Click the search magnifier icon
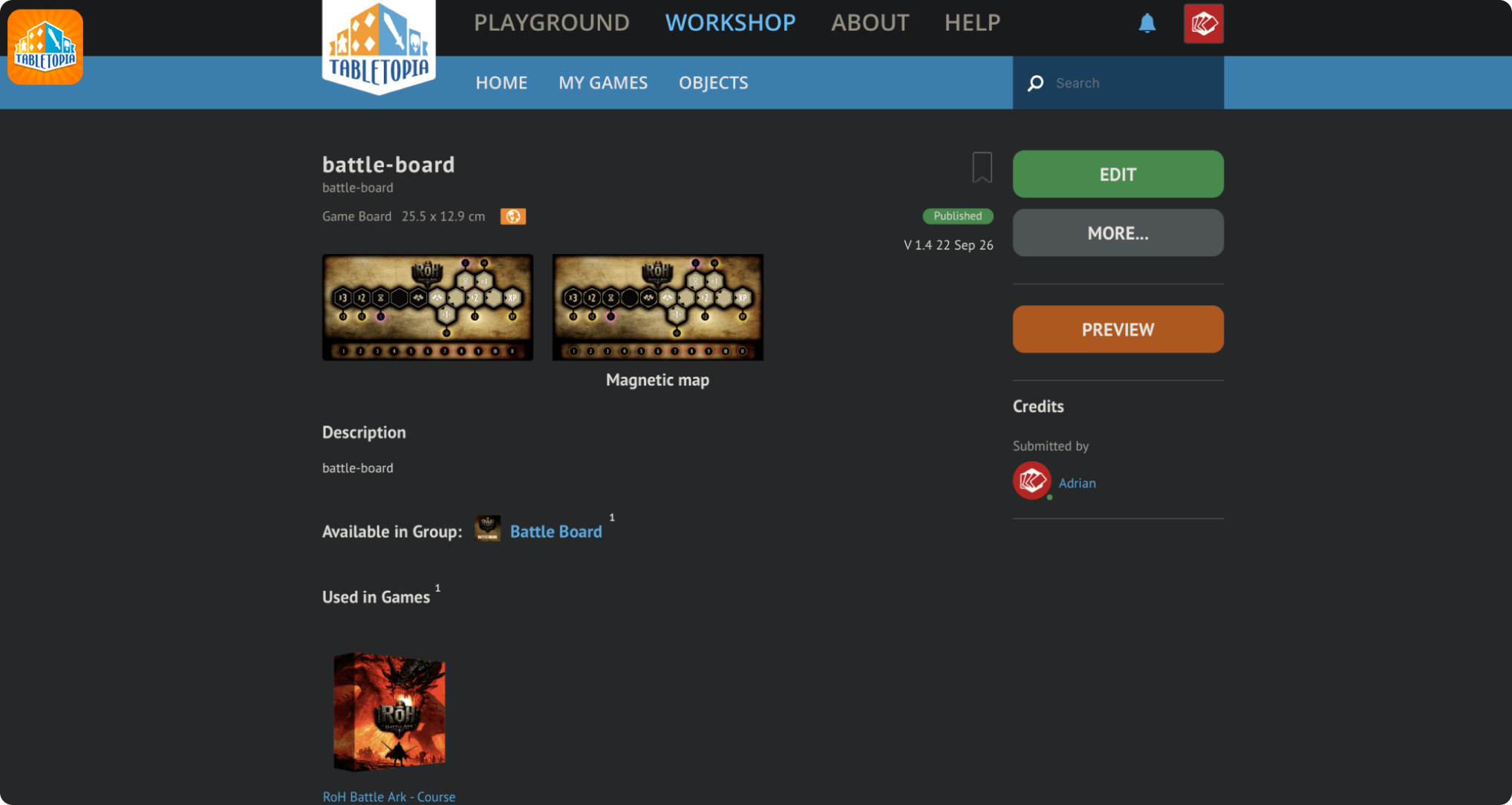This screenshot has height=805, width=1512. click(x=1035, y=83)
